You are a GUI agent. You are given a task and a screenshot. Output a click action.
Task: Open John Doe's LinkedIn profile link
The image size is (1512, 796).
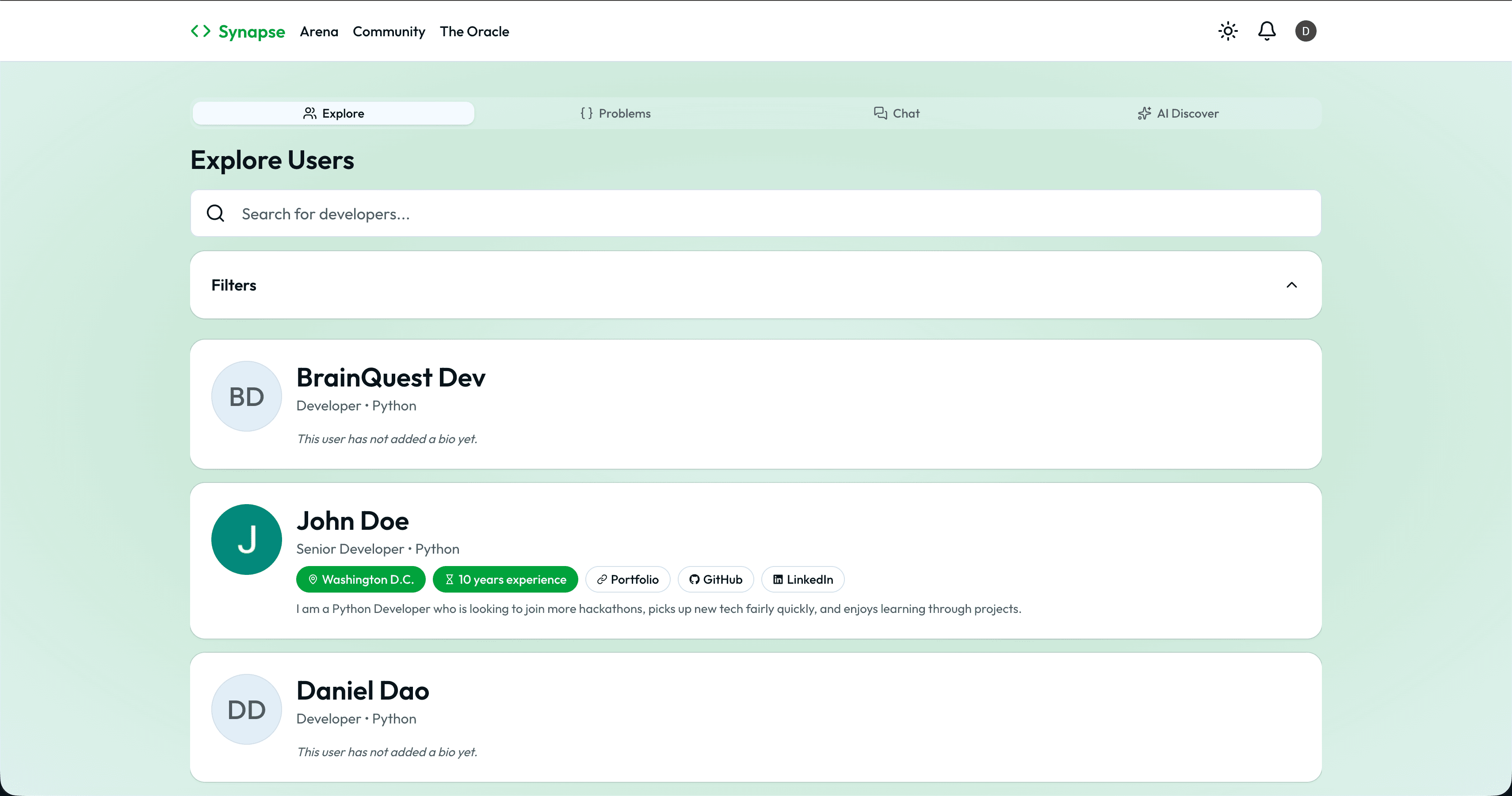click(x=802, y=579)
